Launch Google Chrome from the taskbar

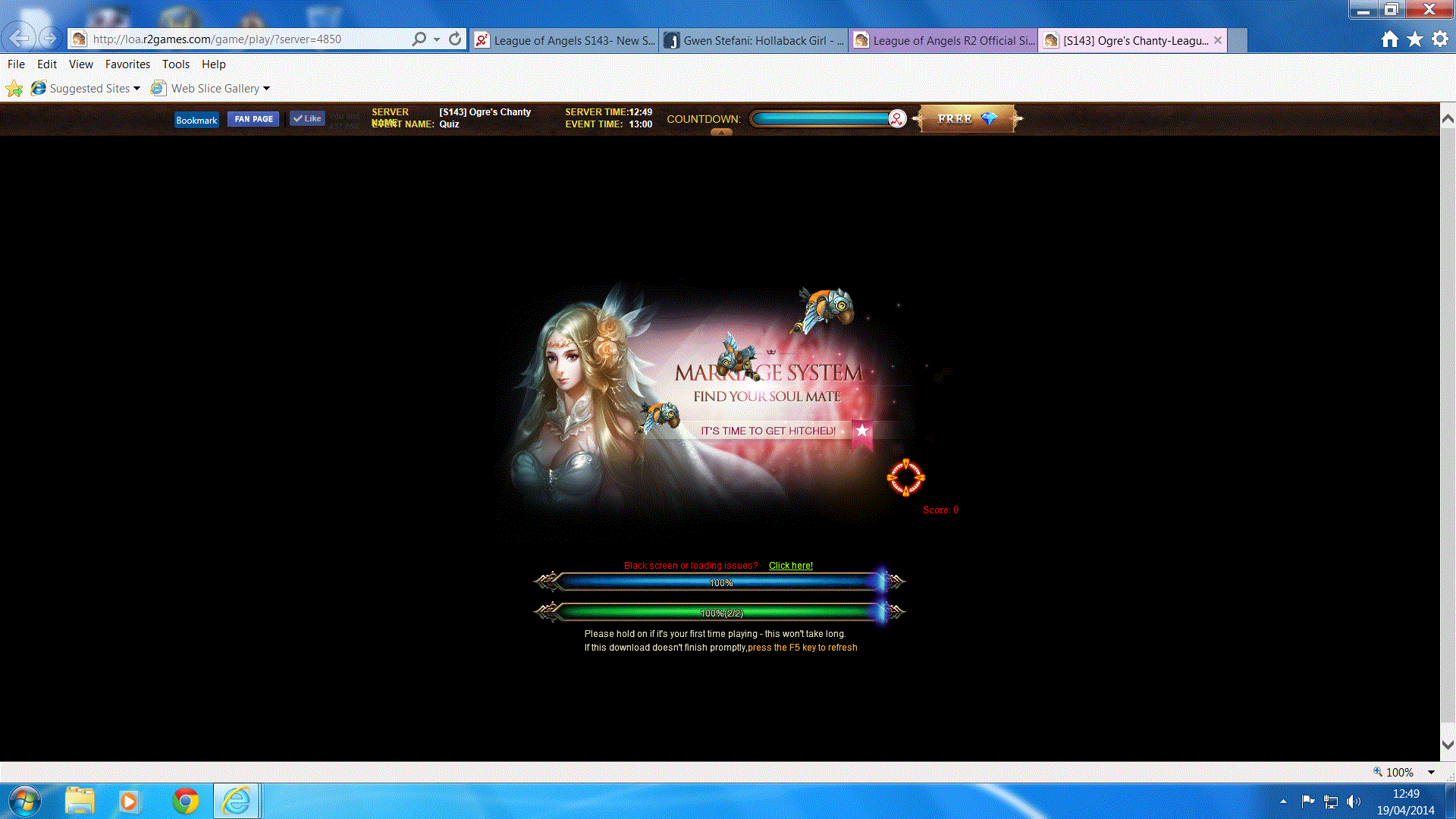(185, 801)
